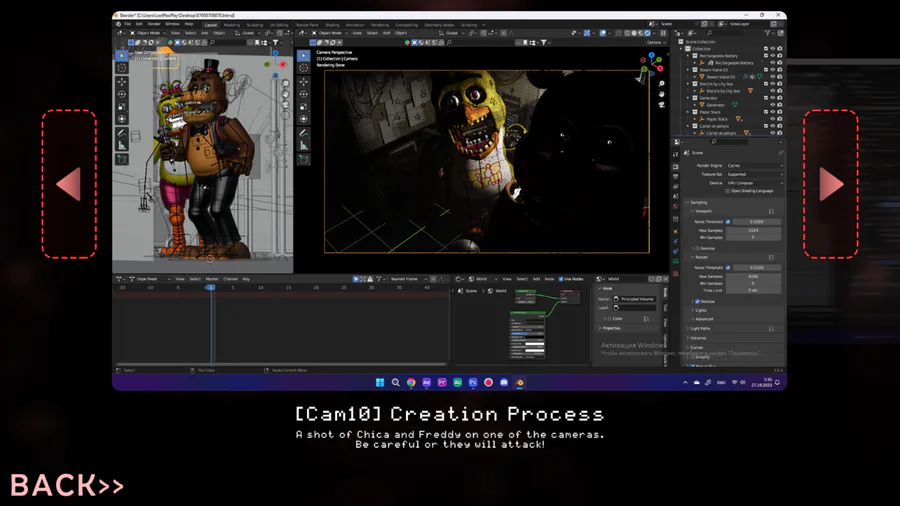Viewport: 900px width, 506px height.
Task: Edit the viewport Noise Threshold value field
Action: click(757, 221)
